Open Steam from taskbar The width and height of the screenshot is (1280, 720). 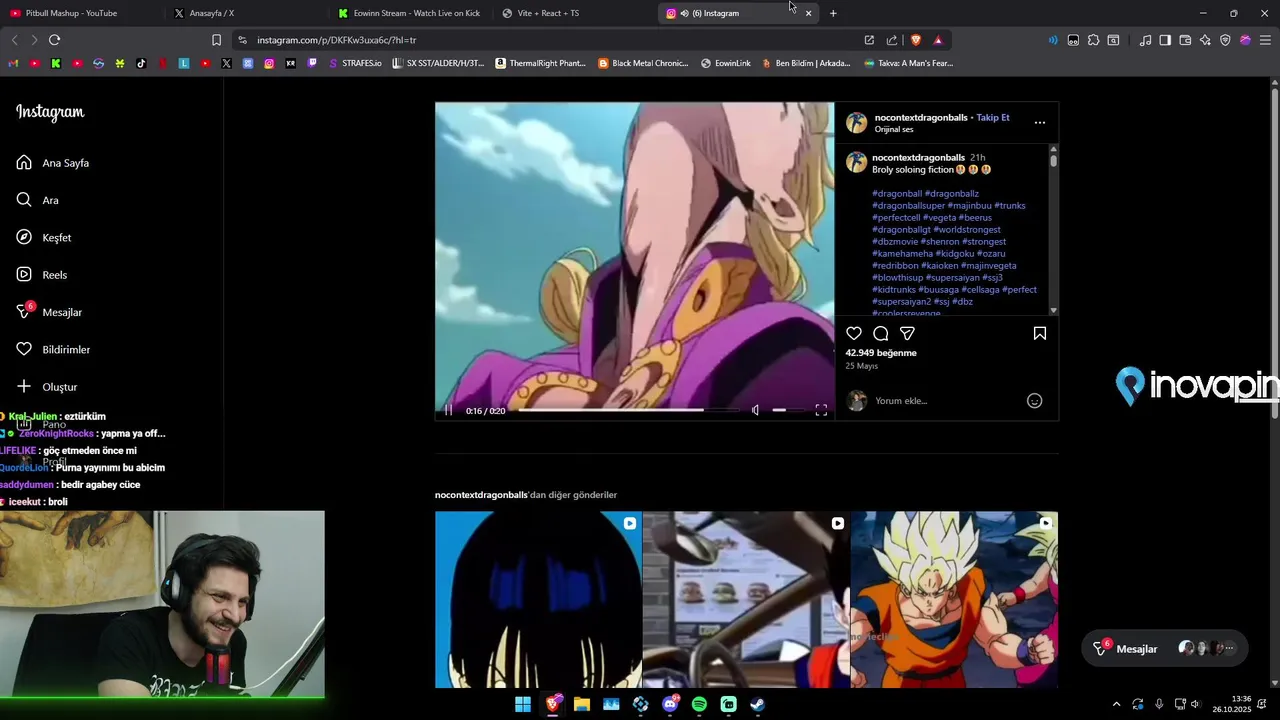point(758,704)
